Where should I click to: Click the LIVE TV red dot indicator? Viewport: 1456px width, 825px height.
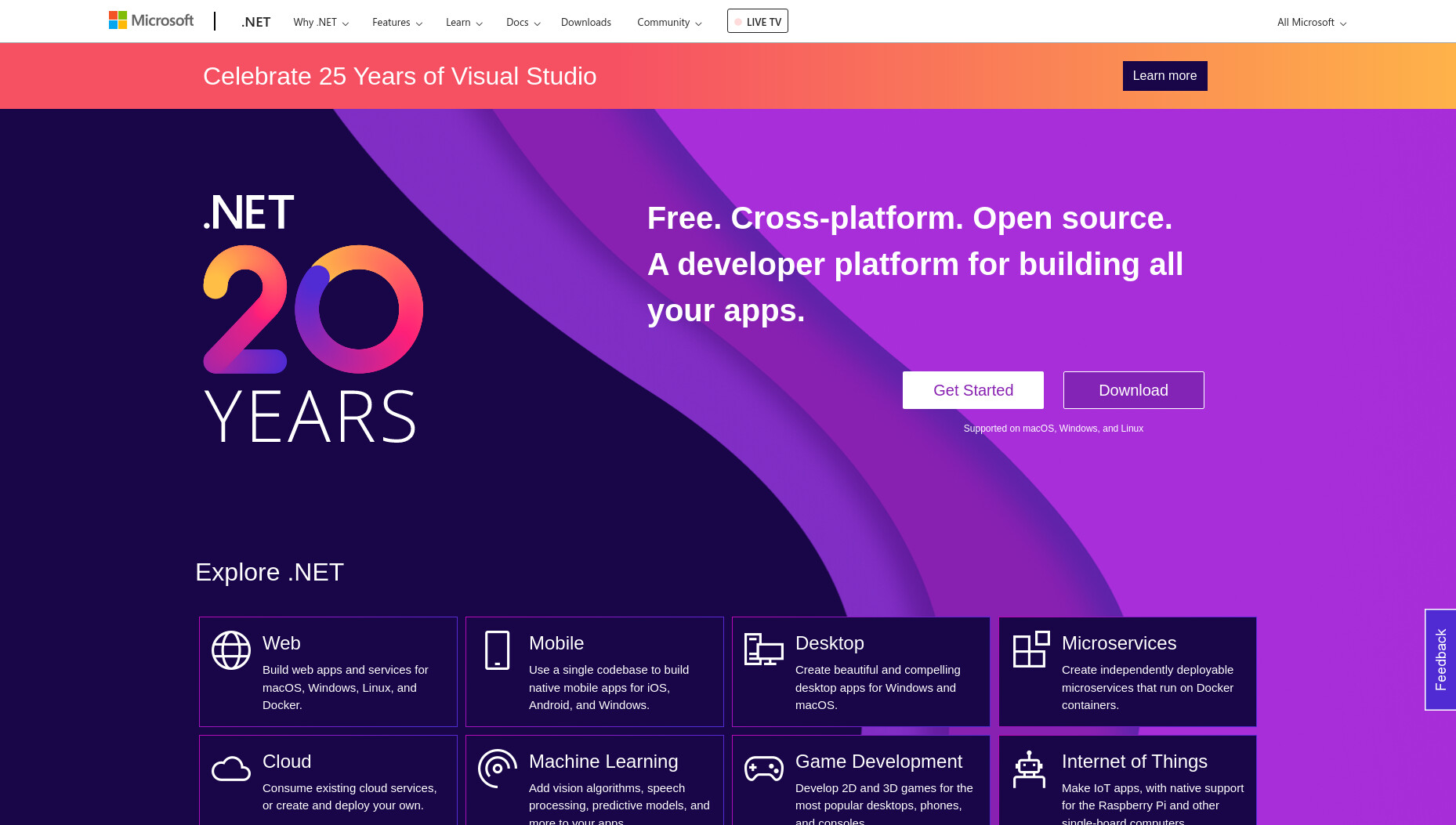(738, 22)
